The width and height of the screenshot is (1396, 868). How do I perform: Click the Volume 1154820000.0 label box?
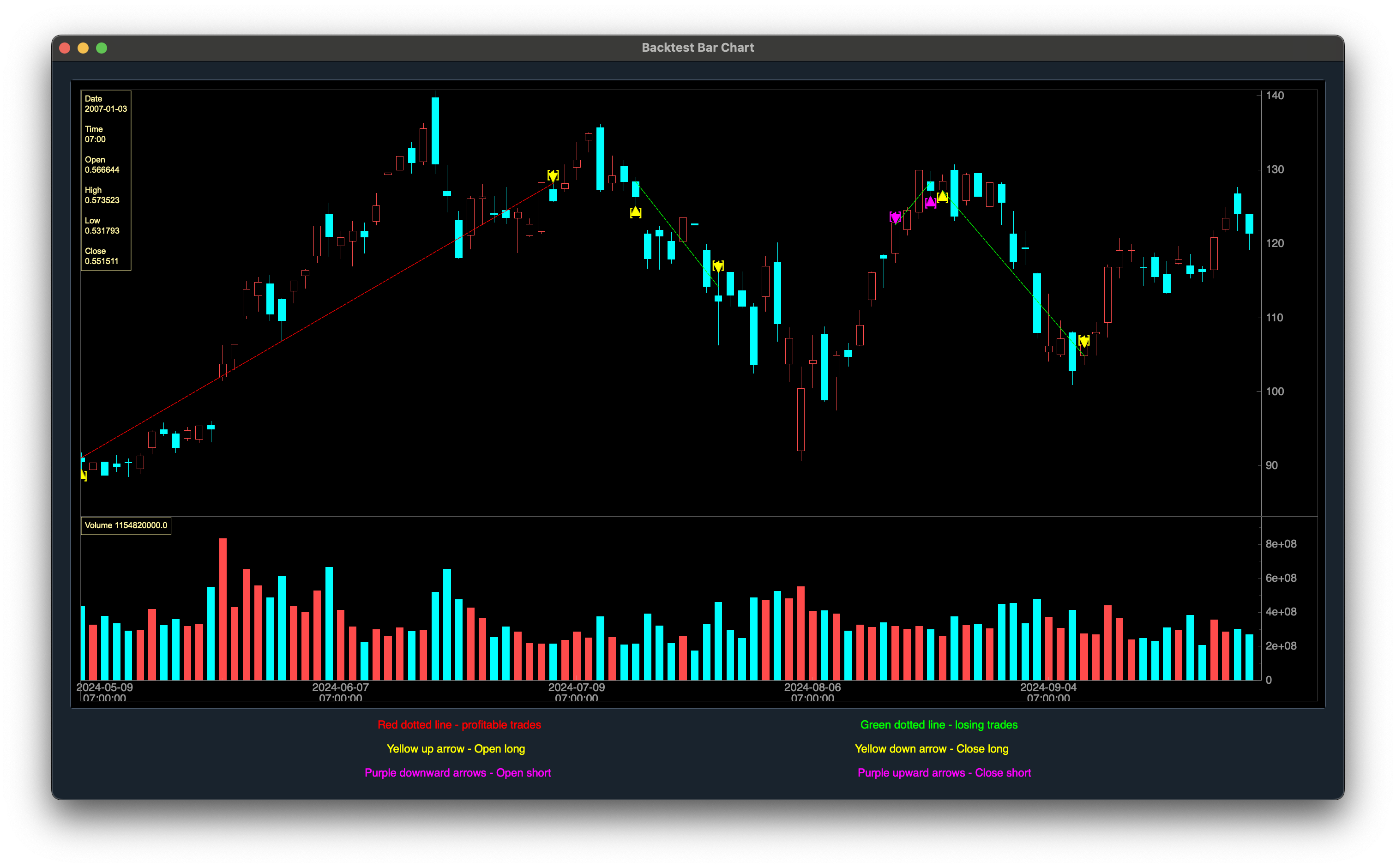point(126,525)
